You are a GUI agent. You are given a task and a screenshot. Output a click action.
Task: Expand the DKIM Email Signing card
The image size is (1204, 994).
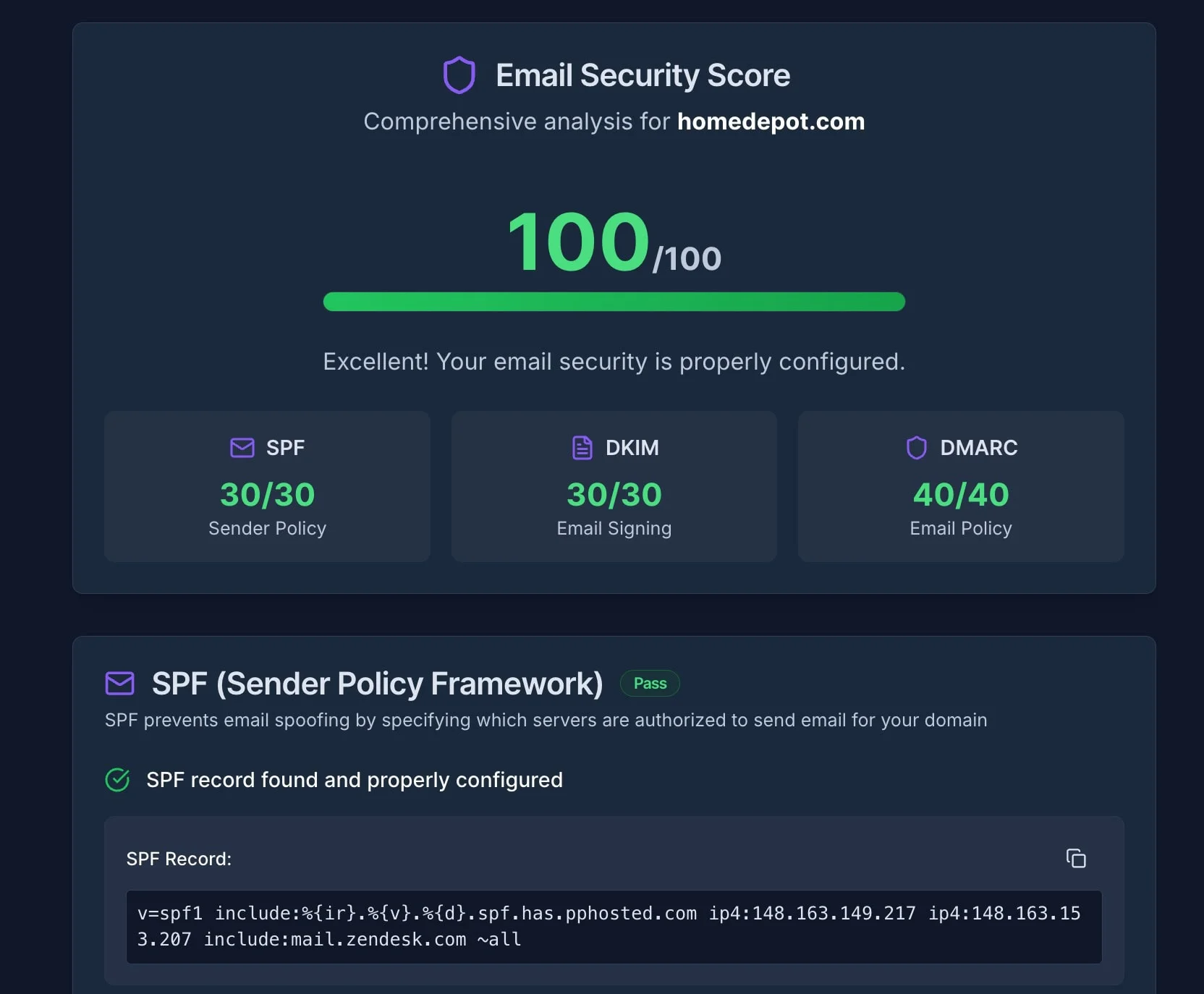click(x=613, y=487)
